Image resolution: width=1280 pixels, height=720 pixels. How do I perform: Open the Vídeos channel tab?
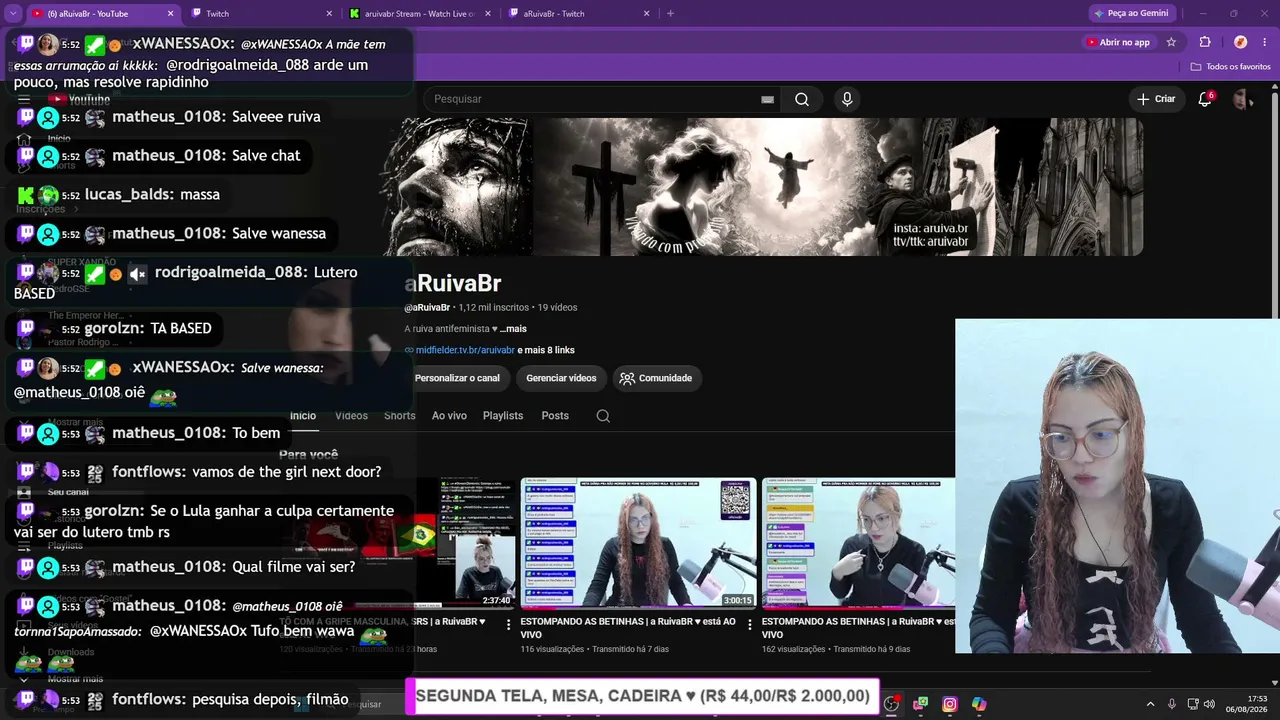tap(351, 416)
